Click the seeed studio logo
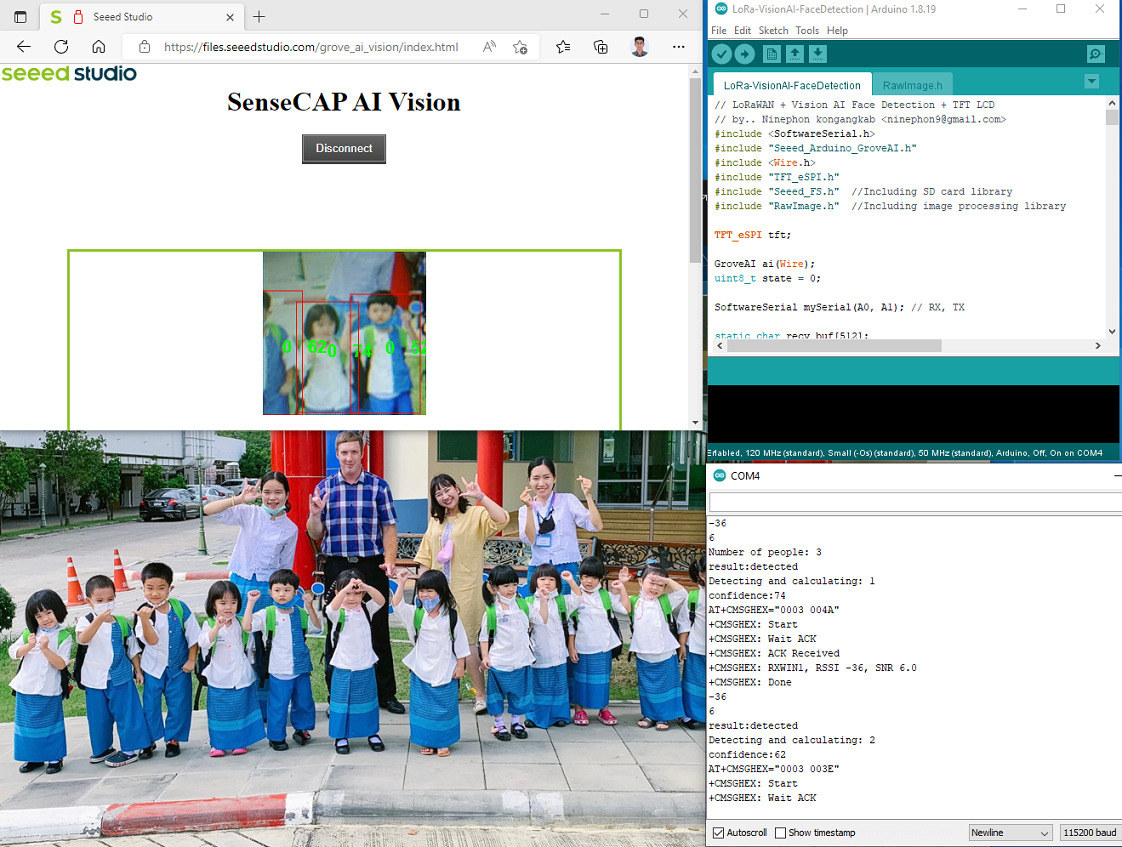This screenshot has height=847, width=1122. tap(69, 74)
